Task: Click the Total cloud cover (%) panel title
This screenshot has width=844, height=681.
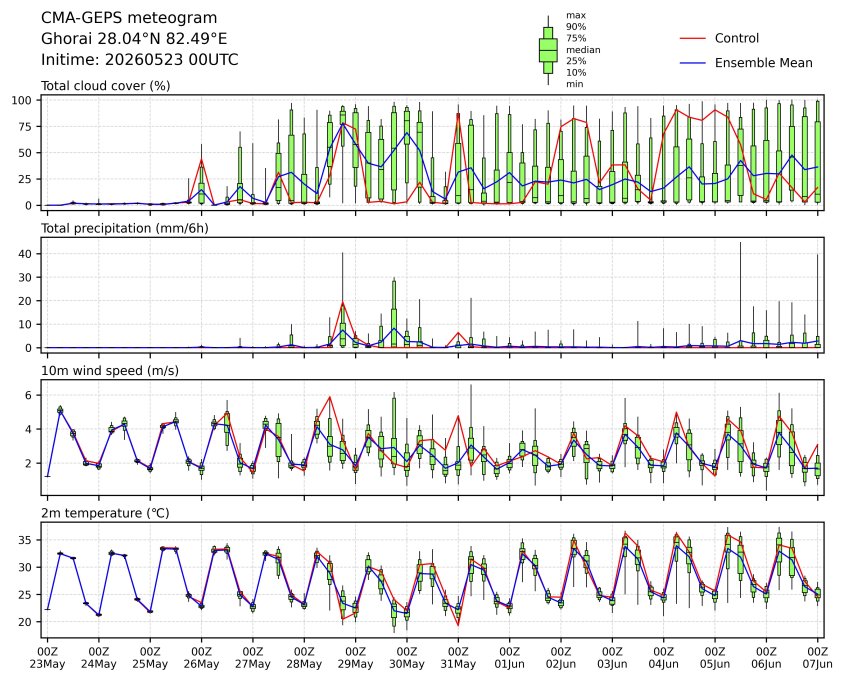Action: (x=106, y=86)
